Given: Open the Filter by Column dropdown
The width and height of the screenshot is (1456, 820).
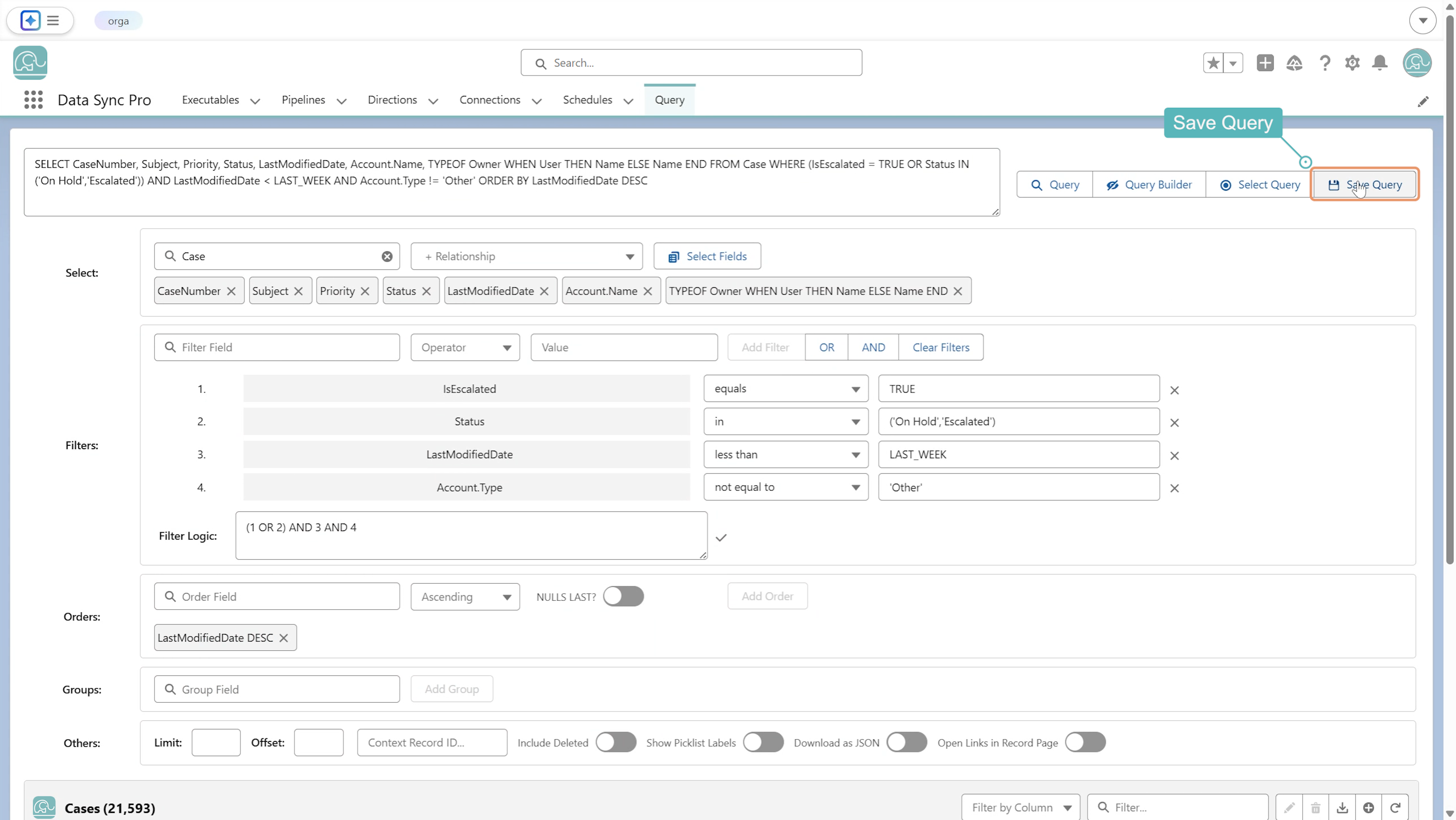Looking at the screenshot, I should (x=1020, y=807).
